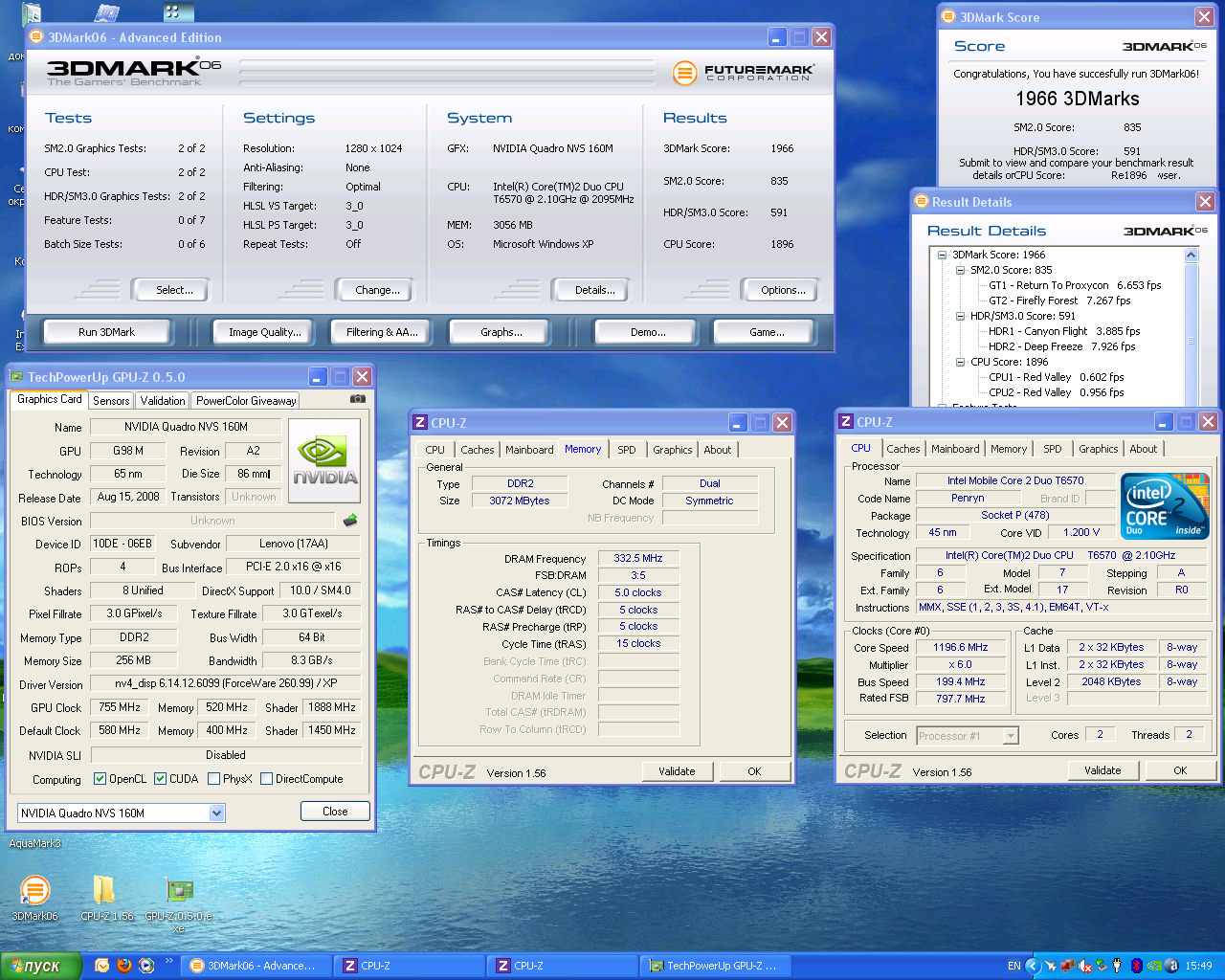This screenshot has width=1225, height=980.
Task: Click the airplane icon in system tray
Action: (x=1051, y=966)
